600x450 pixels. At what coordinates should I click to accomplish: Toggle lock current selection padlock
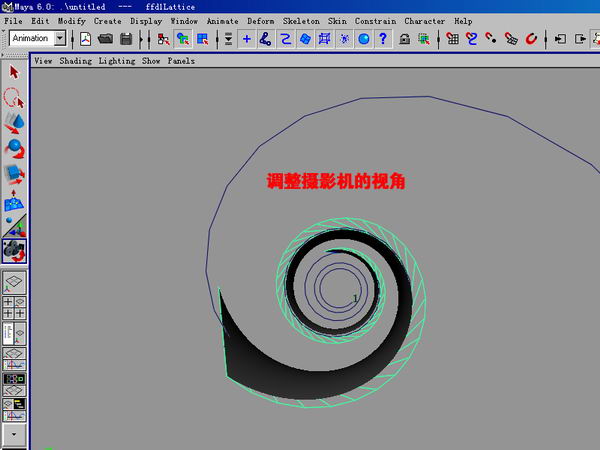[x=404, y=39]
